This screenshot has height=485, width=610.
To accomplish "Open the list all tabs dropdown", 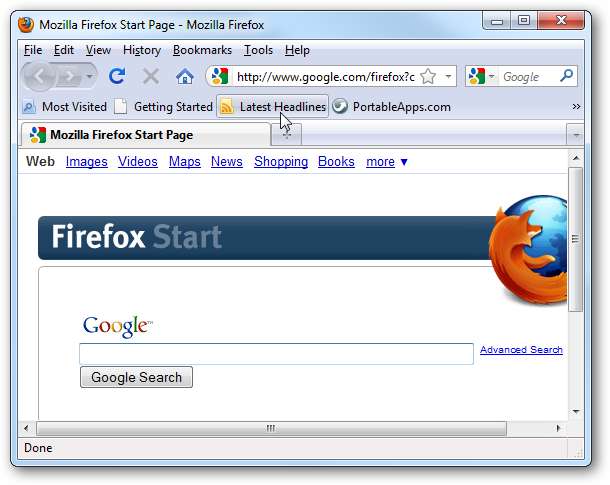I will click(x=576, y=135).
